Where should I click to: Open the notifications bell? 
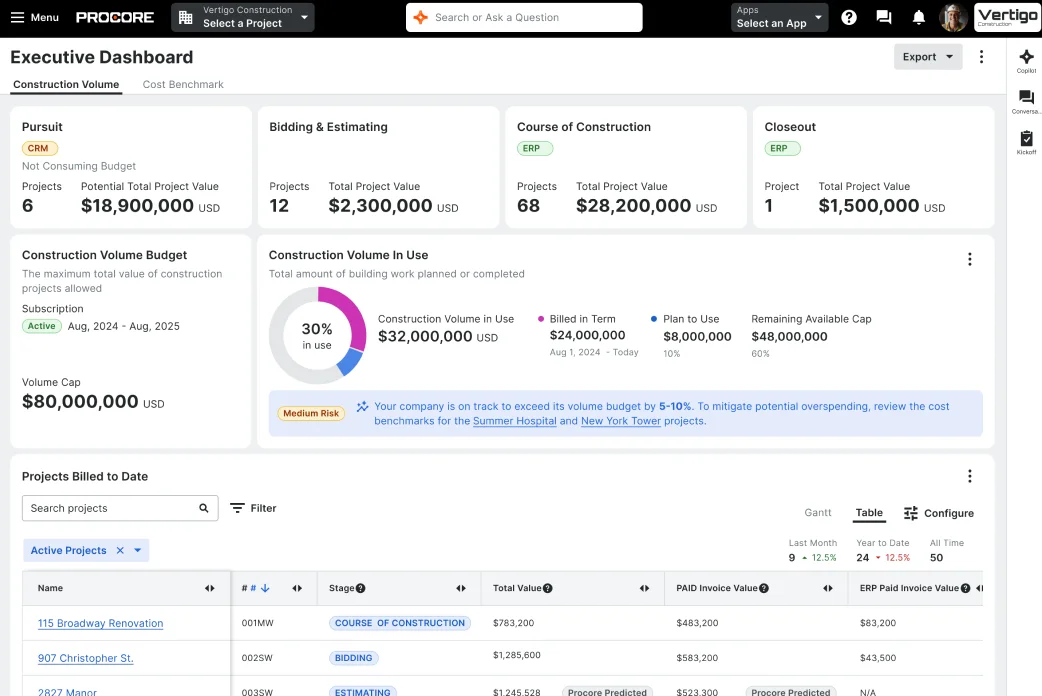pyautogui.click(x=918, y=17)
